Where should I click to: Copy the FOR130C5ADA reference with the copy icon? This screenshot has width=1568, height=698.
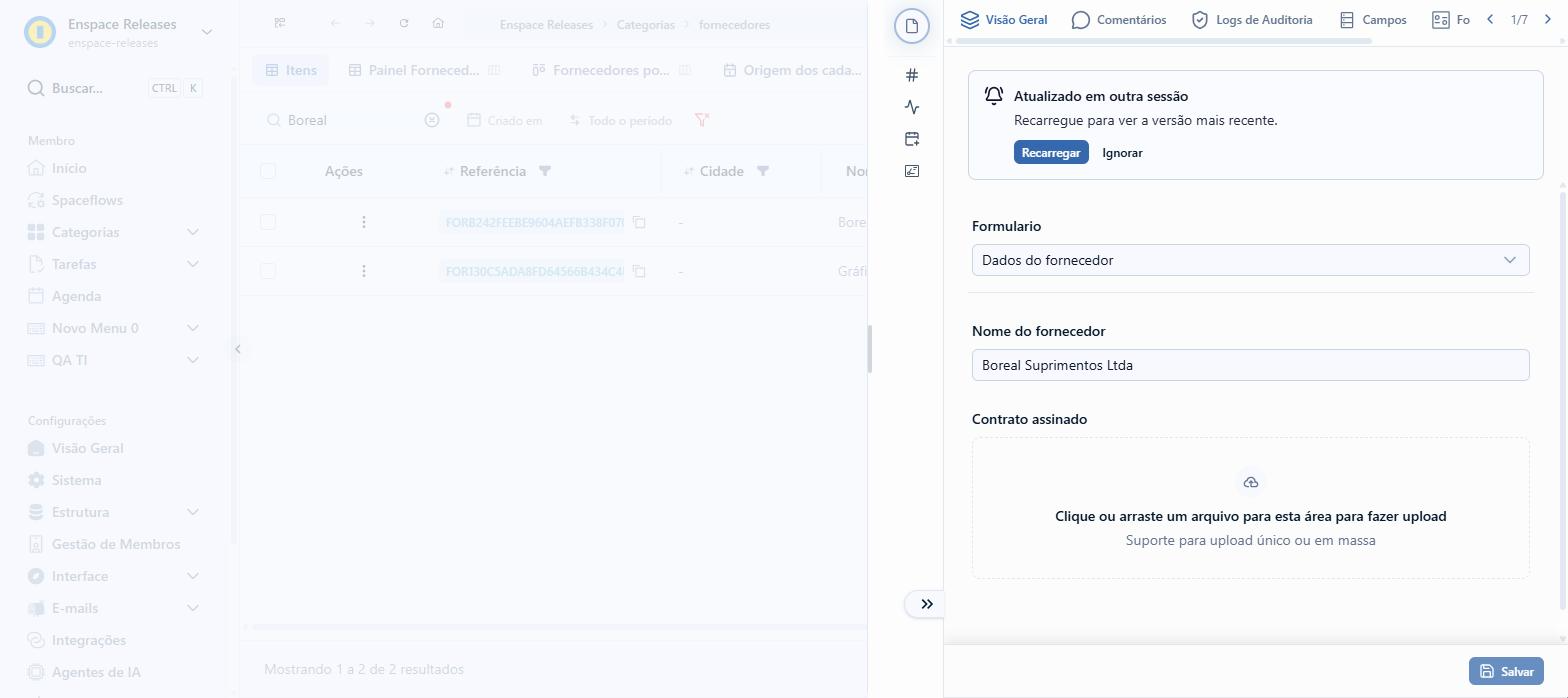pos(639,271)
